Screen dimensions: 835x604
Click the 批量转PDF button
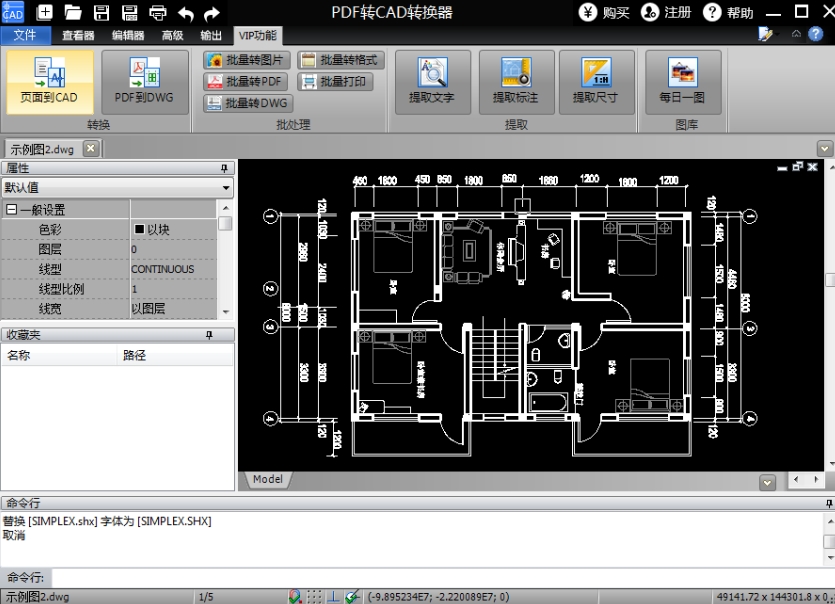(246, 81)
